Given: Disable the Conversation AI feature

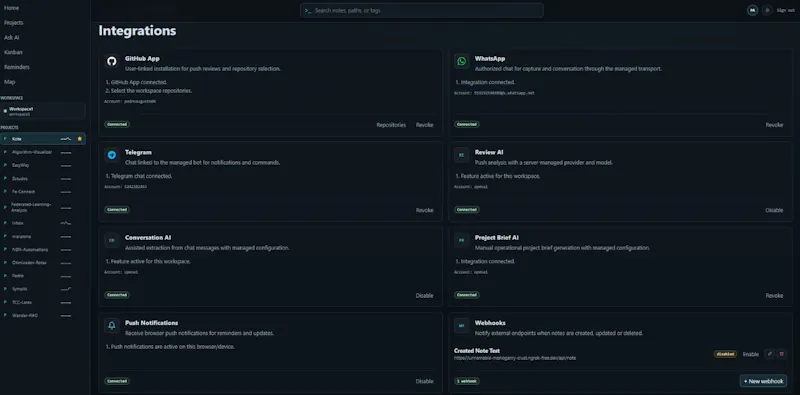Looking at the screenshot, I should tap(424, 295).
